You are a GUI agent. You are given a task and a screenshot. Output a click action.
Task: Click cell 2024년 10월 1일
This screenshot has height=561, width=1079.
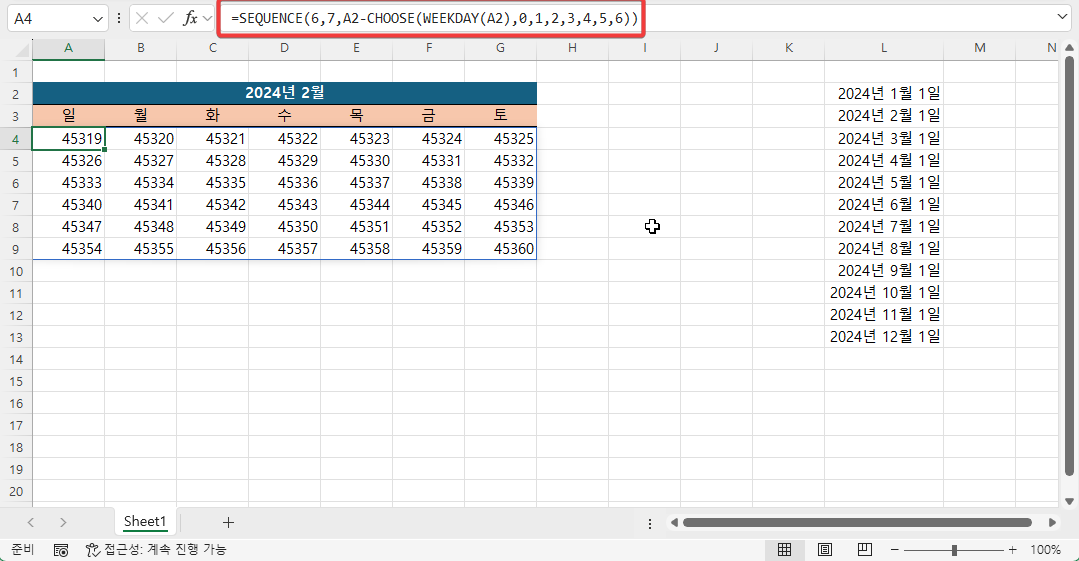pos(884,293)
